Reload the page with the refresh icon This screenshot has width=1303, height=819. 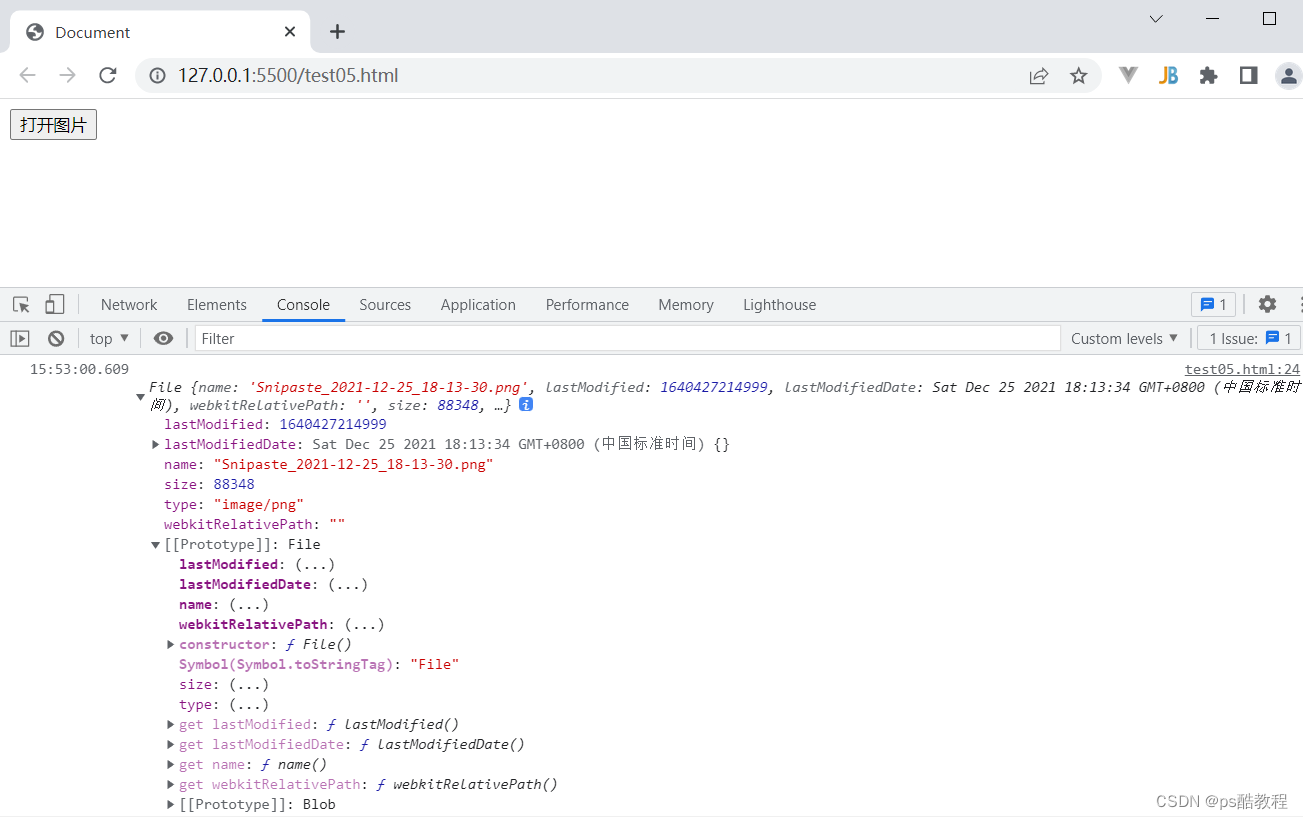[x=108, y=75]
